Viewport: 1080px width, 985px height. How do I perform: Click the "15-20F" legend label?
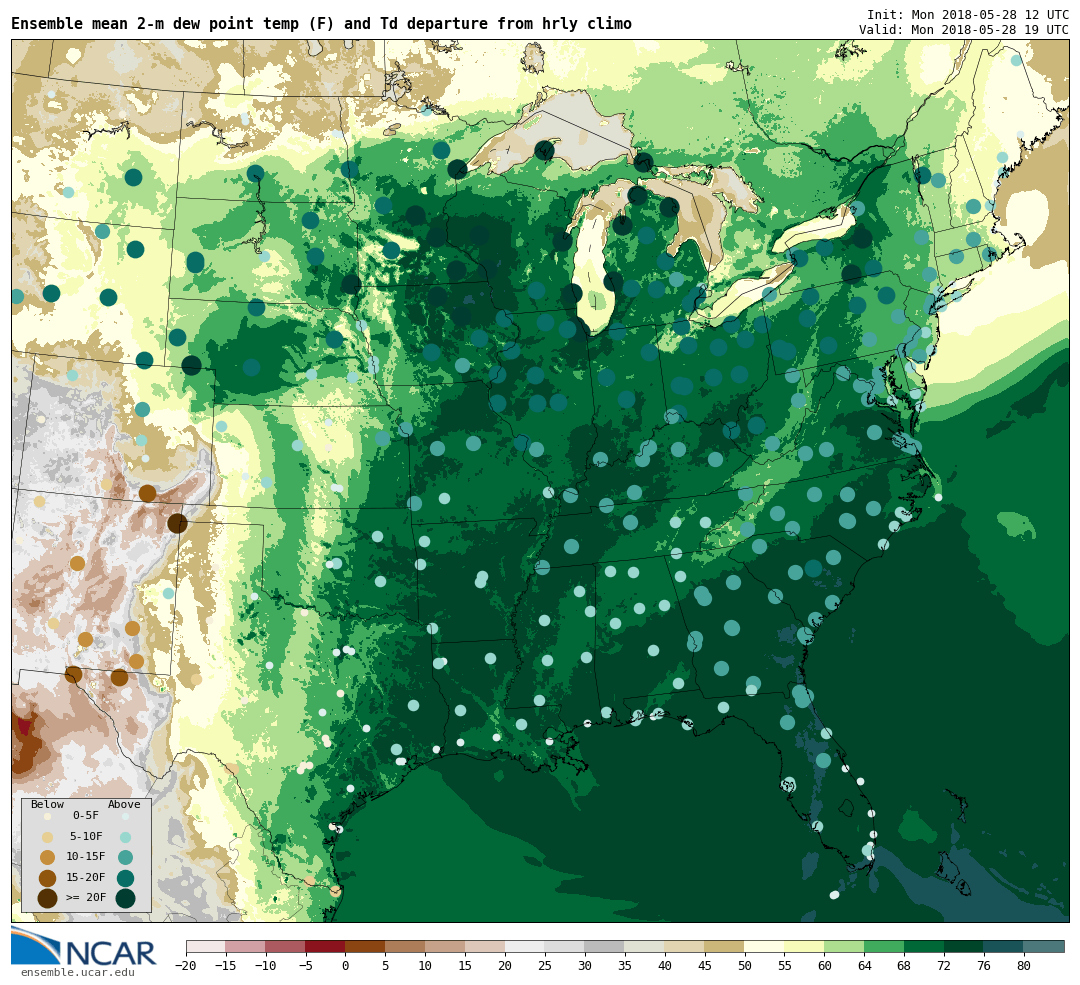86,878
